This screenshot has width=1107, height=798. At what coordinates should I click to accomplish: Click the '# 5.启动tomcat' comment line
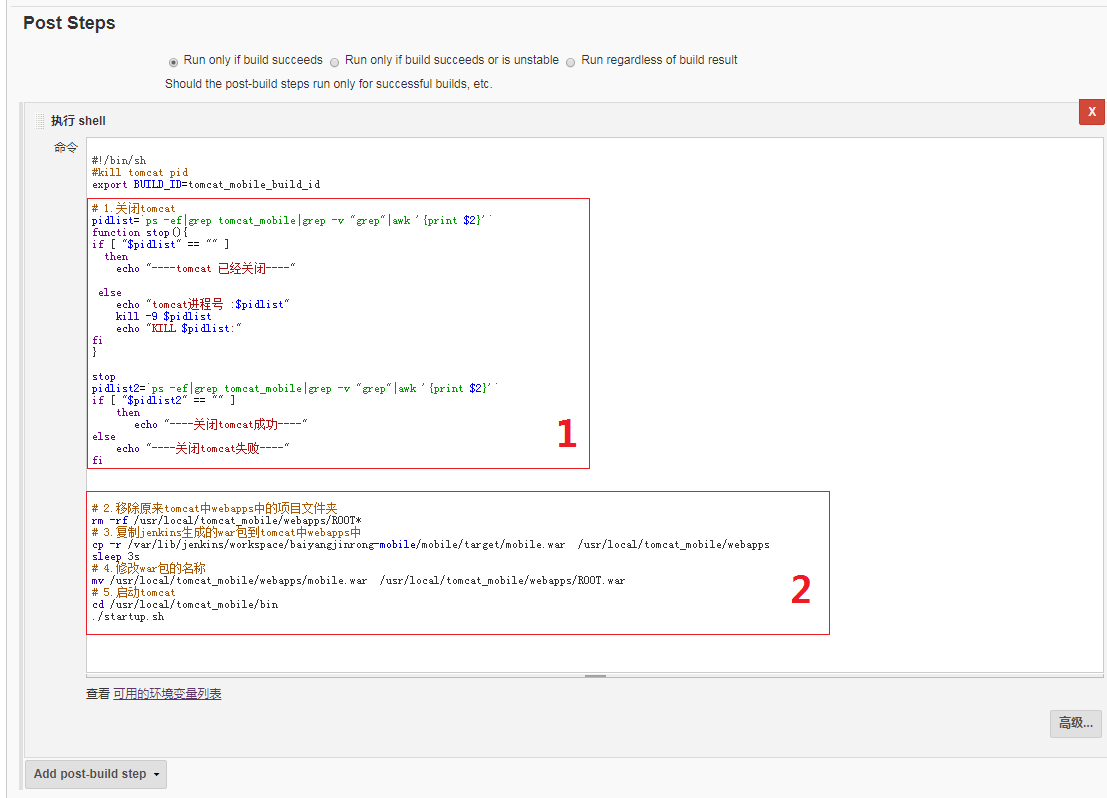click(x=133, y=592)
